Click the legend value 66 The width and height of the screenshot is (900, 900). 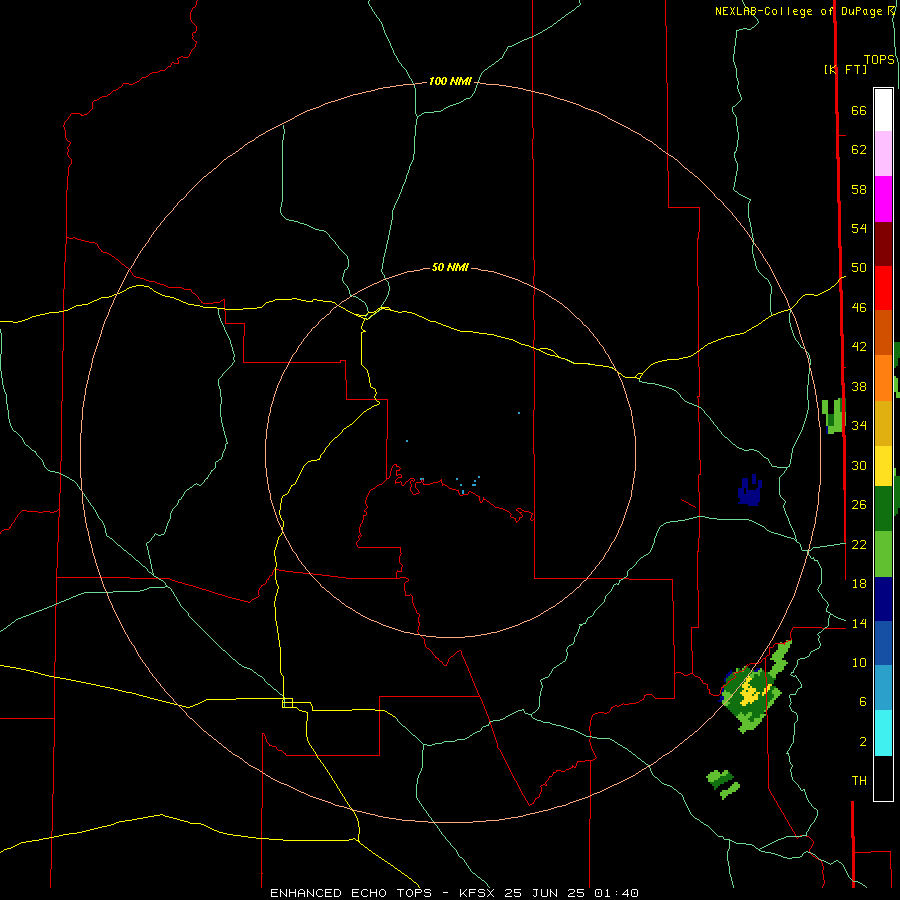pyautogui.click(x=859, y=111)
